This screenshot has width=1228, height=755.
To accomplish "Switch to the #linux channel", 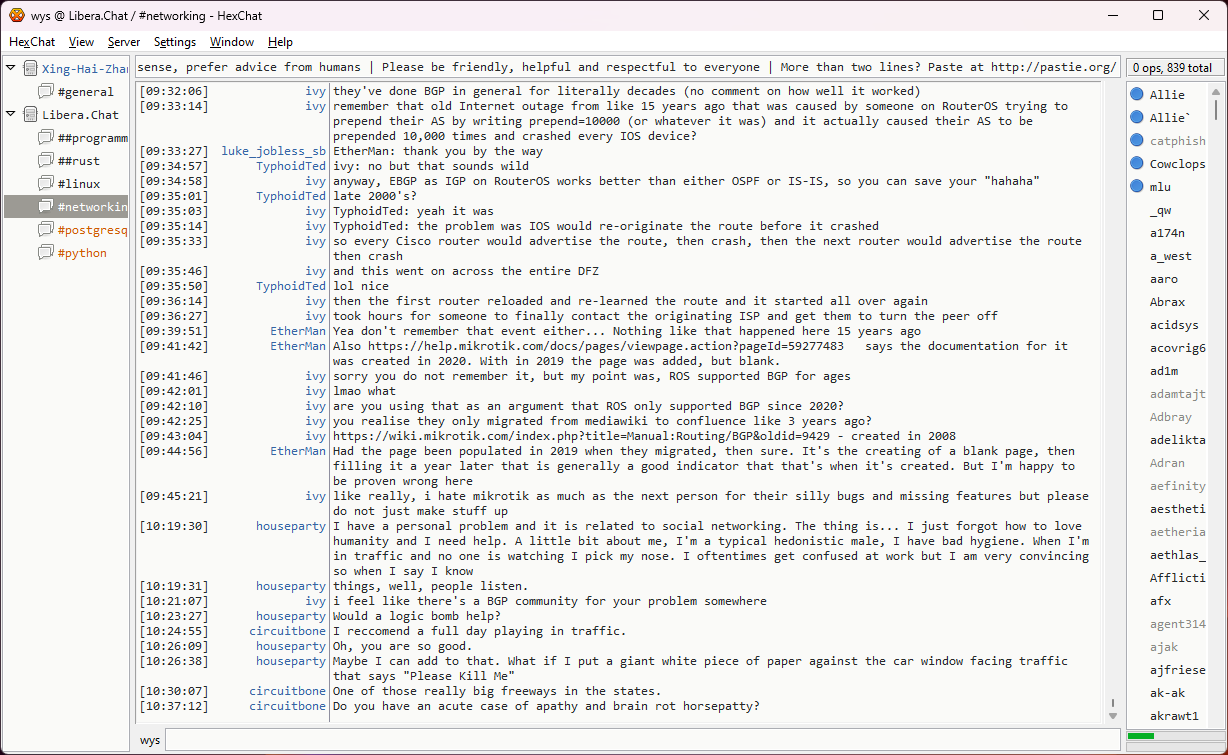I will (78, 184).
